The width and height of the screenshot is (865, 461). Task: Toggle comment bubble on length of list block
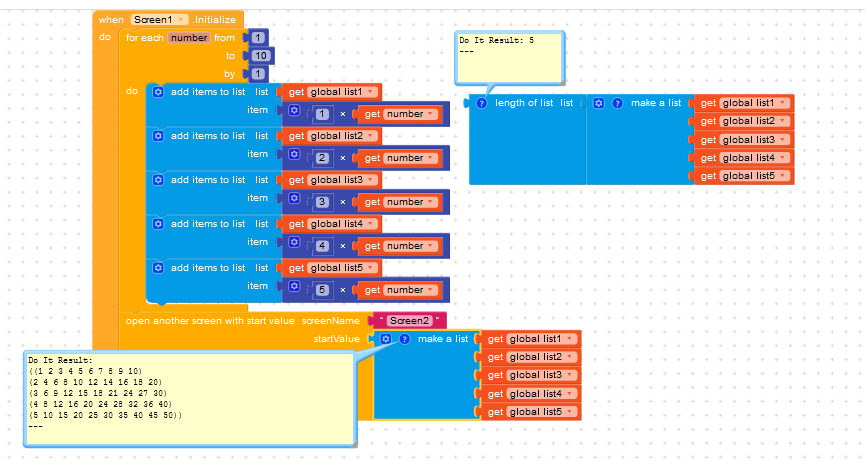(481, 103)
